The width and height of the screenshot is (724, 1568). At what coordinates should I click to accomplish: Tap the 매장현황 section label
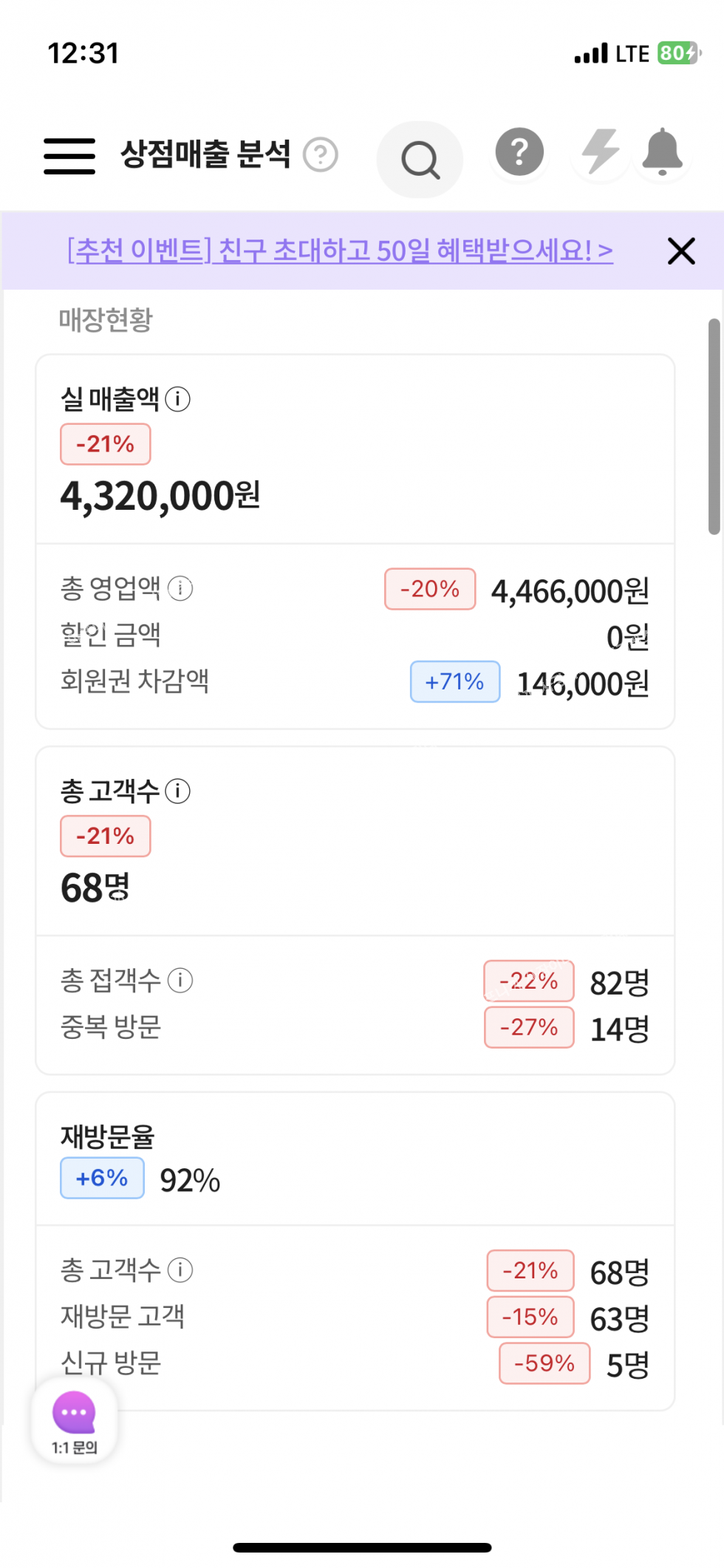[106, 320]
